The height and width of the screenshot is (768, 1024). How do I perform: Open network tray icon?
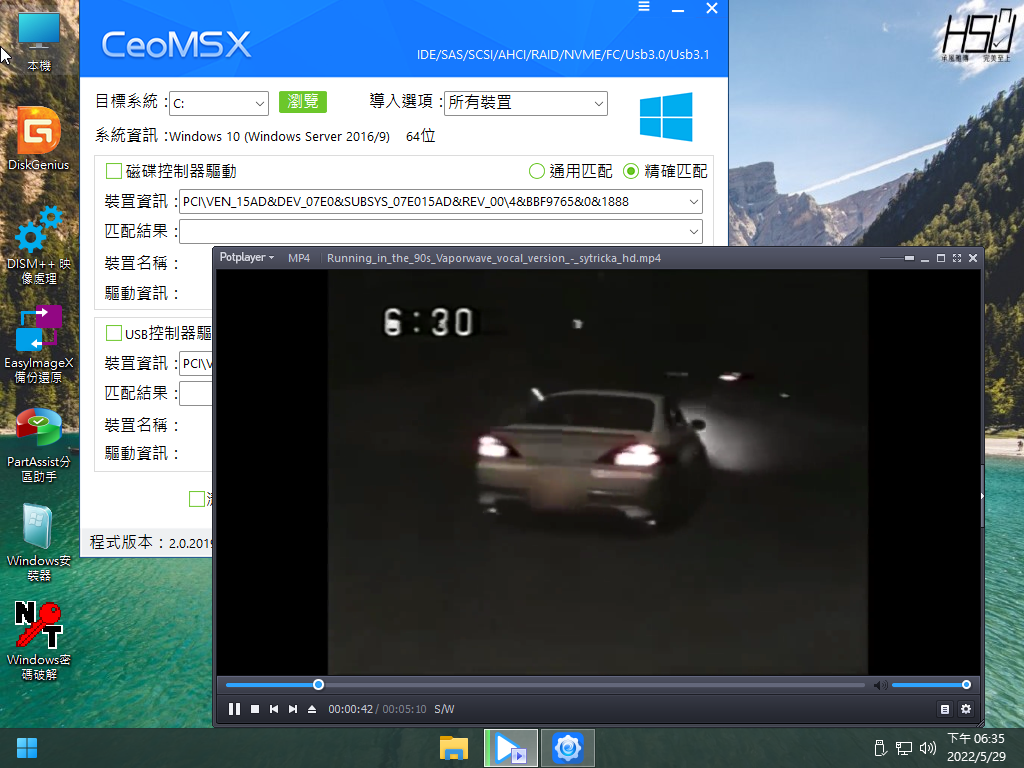pos(904,748)
